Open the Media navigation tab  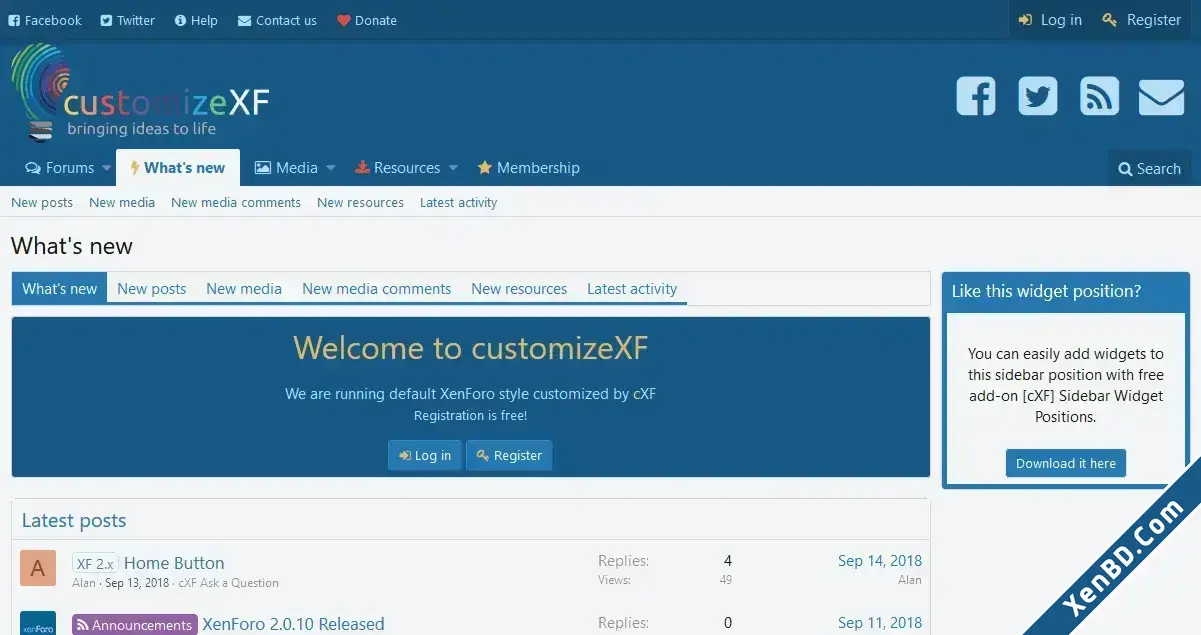pos(286,168)
